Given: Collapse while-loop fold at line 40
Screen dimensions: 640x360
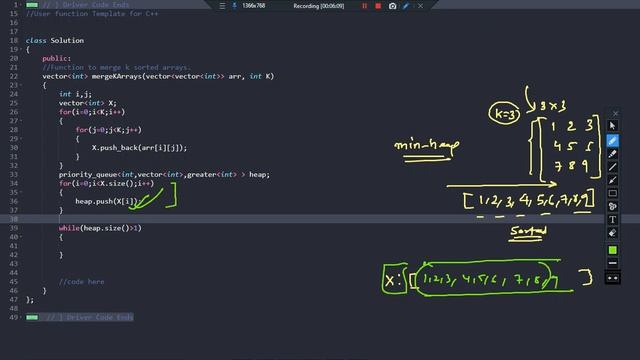Looking at the screenshot, I should [x=21, y=237].
